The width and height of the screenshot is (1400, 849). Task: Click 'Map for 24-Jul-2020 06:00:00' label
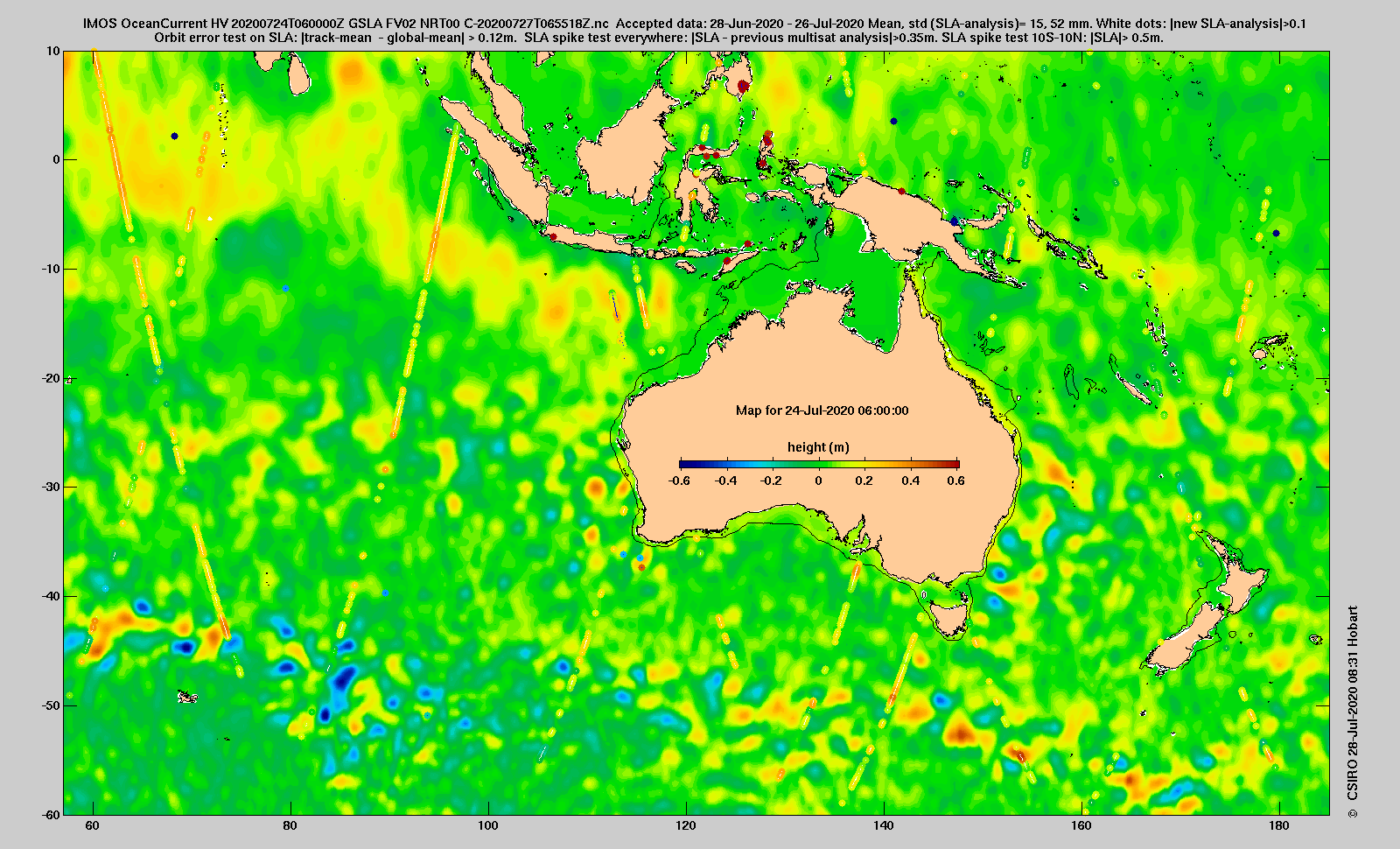pyautogui.click(x=822, y=410)
